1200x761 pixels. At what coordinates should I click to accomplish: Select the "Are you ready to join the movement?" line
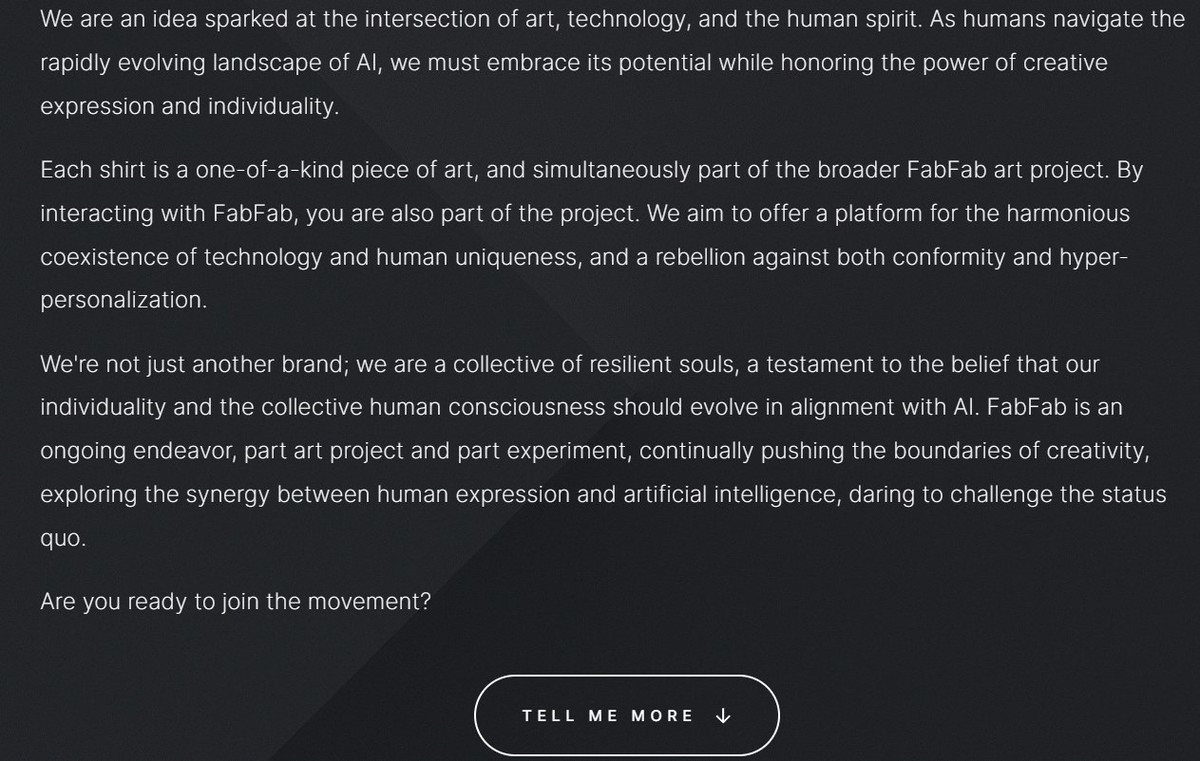[x=236, y=602]
